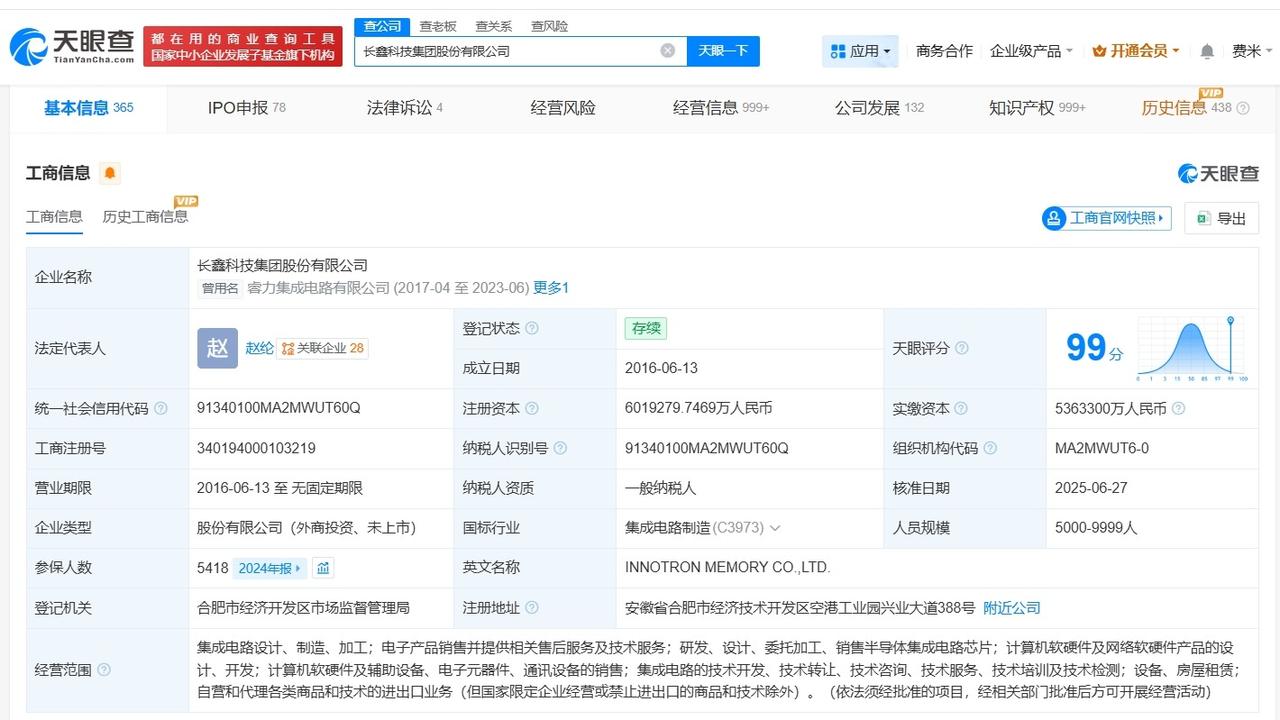Clear search text with the X icon
The height and width of the screenshot is (720, 1280).
pos(667,51)
